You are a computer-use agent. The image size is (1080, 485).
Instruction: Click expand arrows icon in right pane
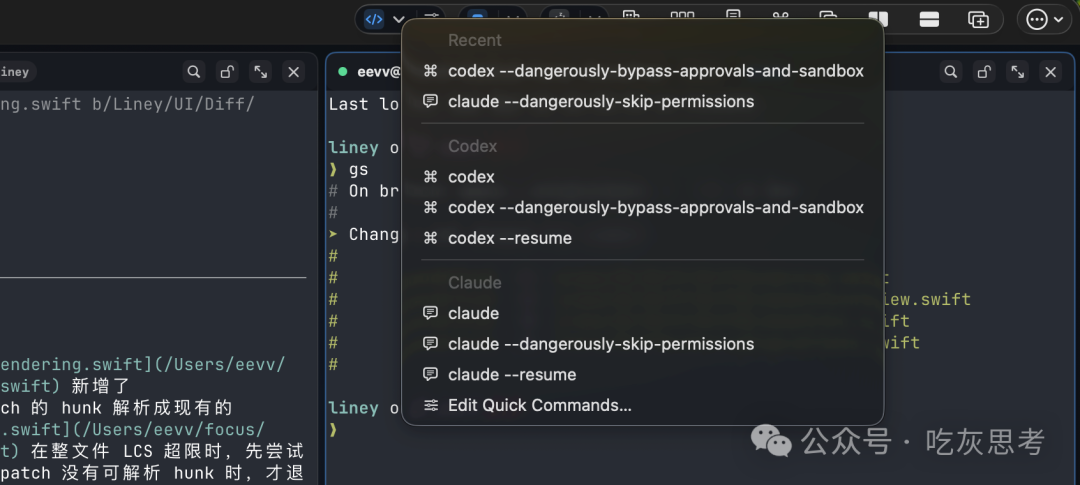[1017, 72]
